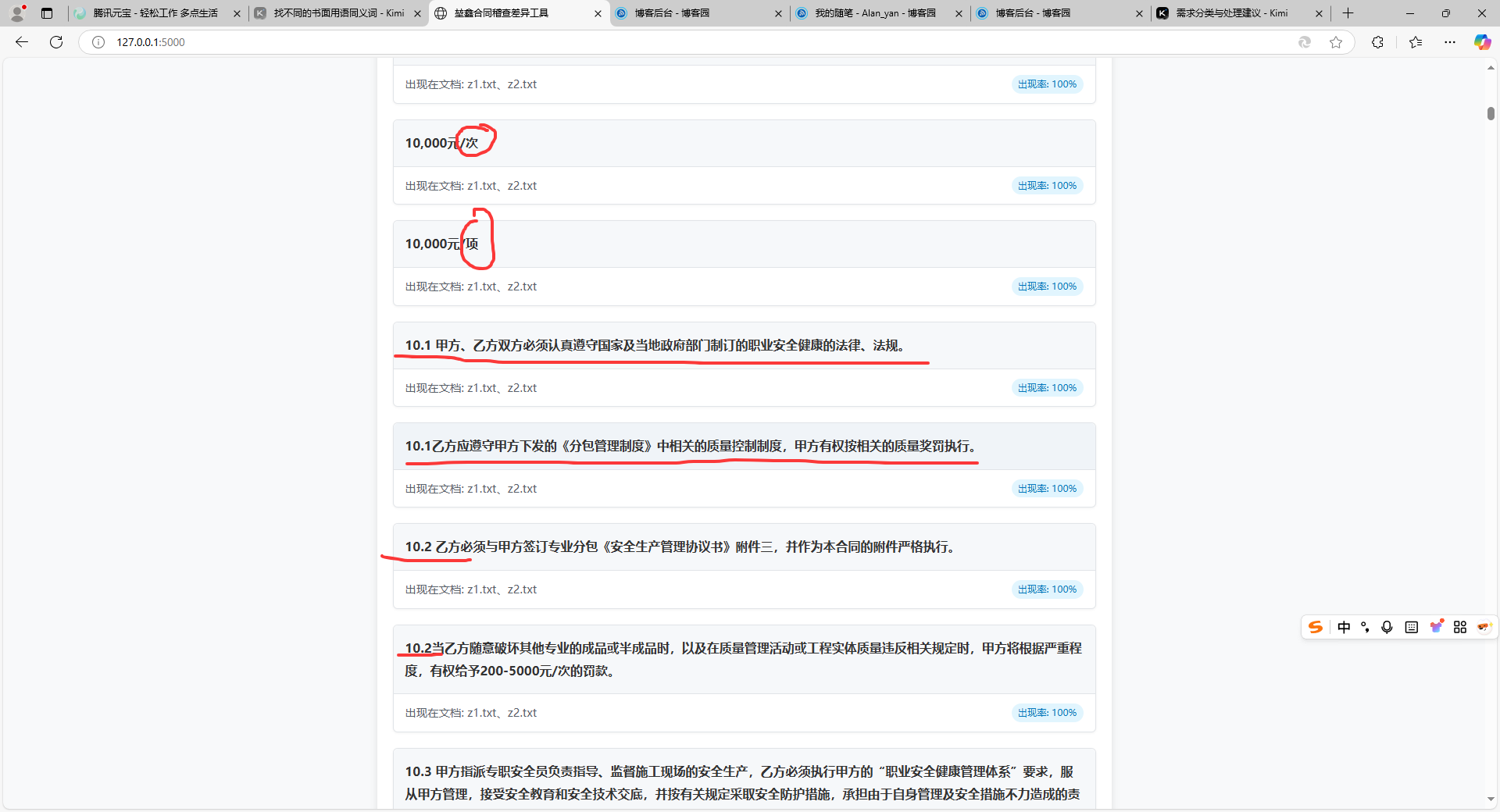The width and height of the screenshot is (1500, 812).
Task: Switch to 腾讯元宝 tab
Action: point(156,13)
